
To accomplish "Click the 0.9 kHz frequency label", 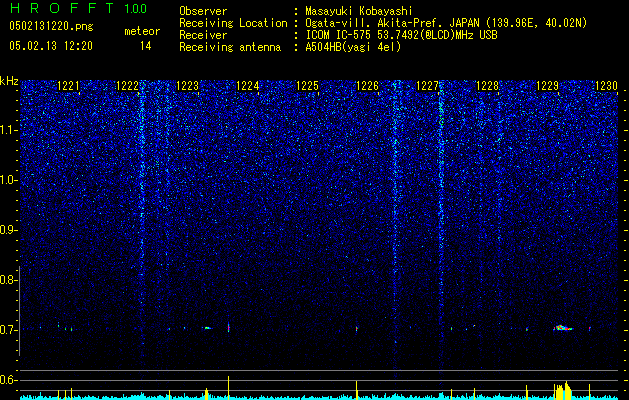I will click(8, 230).
